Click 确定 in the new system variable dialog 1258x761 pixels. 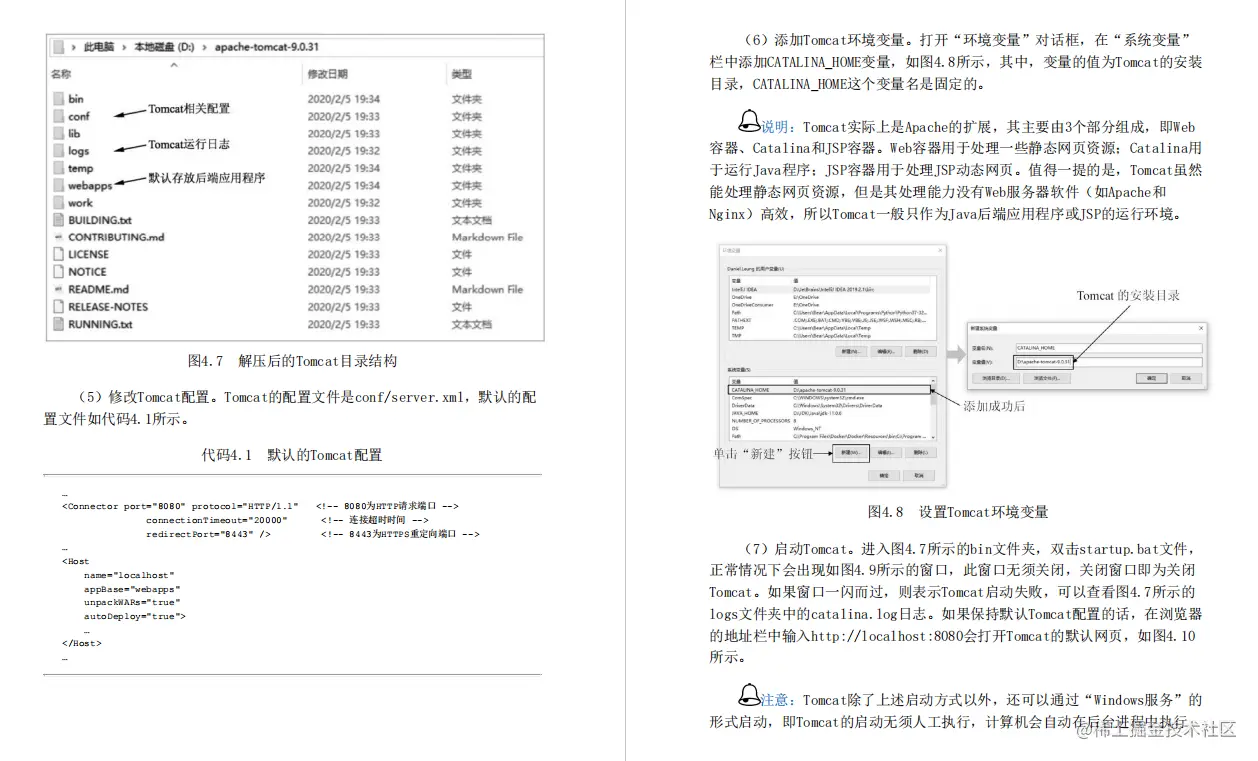[x=1151, y=378]
